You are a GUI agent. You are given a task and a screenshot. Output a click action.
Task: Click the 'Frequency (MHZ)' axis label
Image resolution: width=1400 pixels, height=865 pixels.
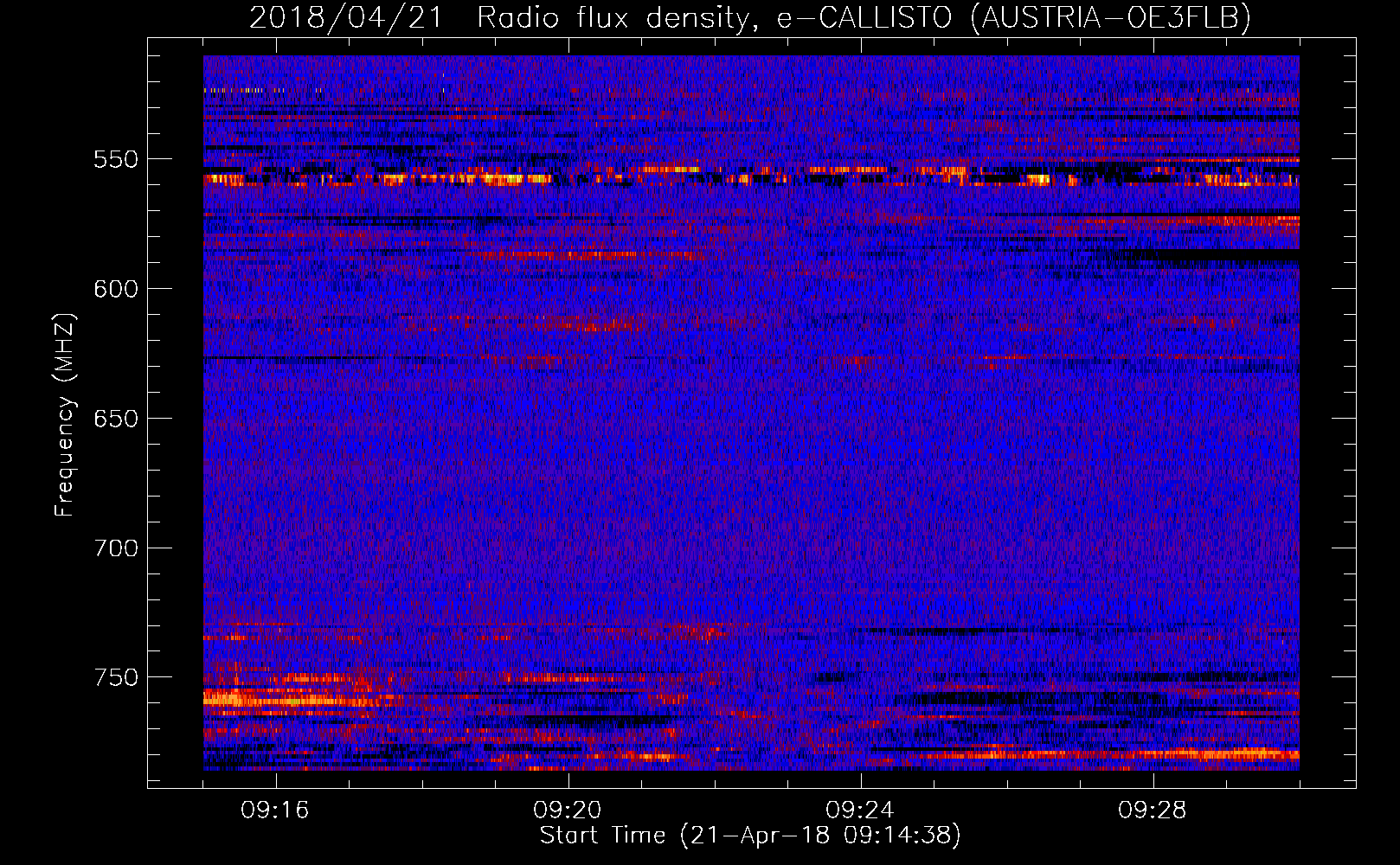click(x=65, y=414)
